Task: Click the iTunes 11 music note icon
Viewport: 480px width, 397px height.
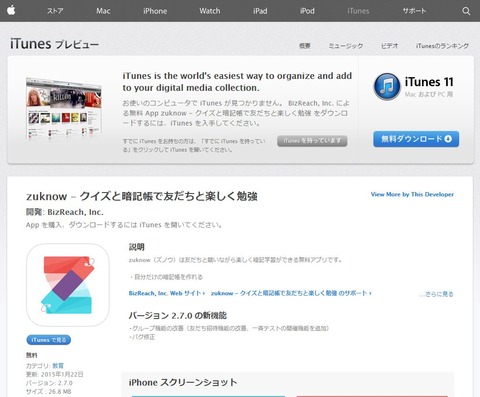Action: point(387,87)
